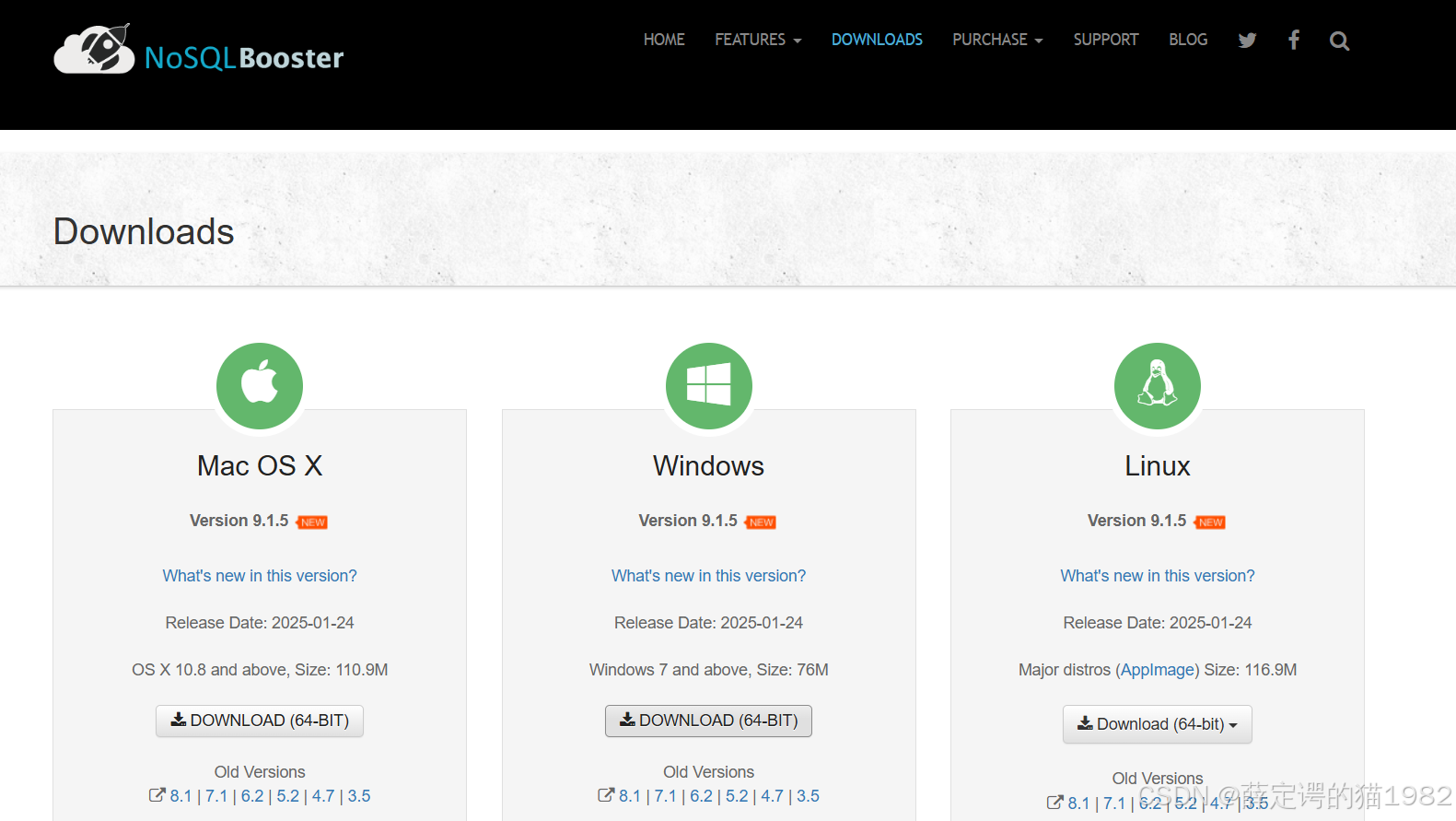1456x821 pixels.
Task: Click the search magnifier icon
Action: click(x=1339, y=41)
